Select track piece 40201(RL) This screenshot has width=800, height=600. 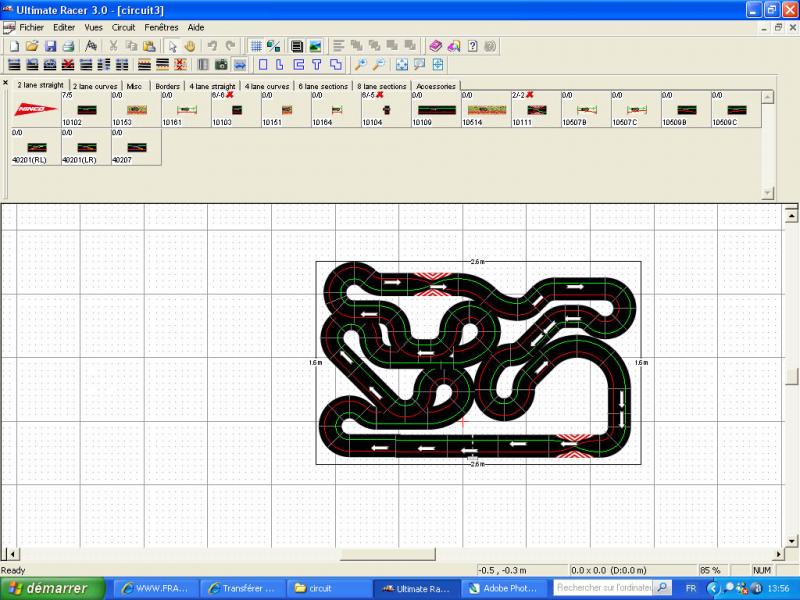(35, 148)
